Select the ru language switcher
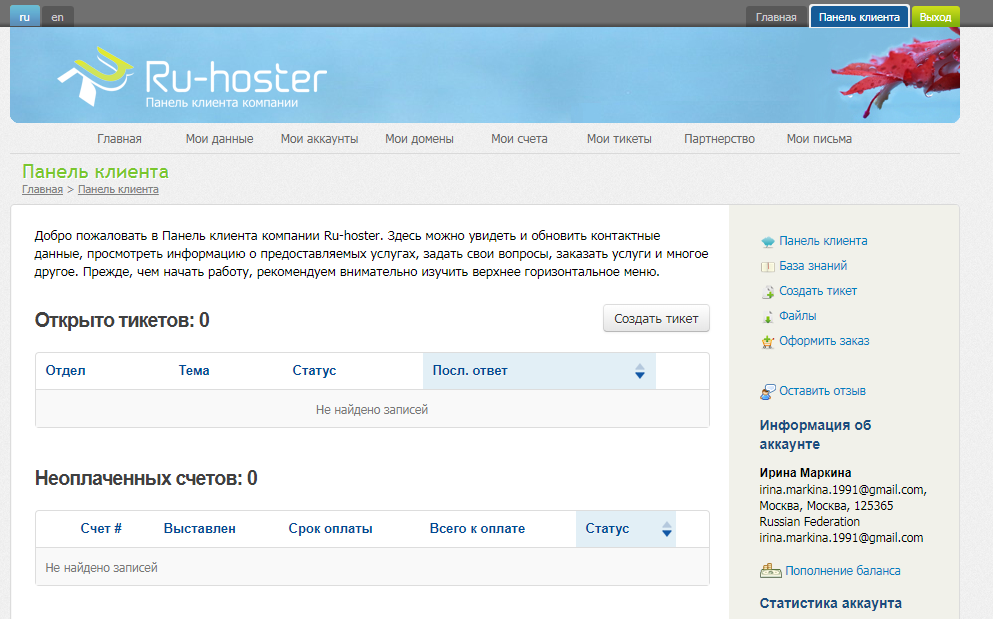 tap(23, 16)
